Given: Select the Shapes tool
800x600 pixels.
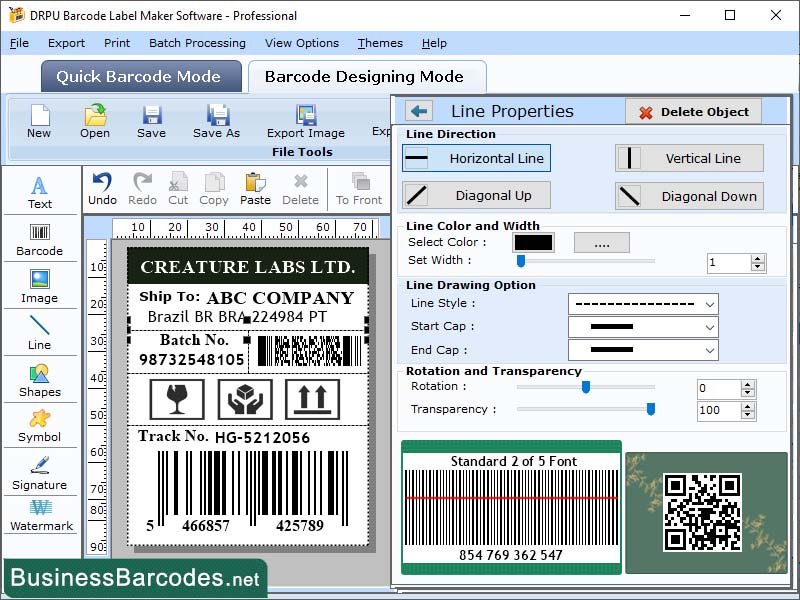Looking at the screenshot, I should (40, 385).
